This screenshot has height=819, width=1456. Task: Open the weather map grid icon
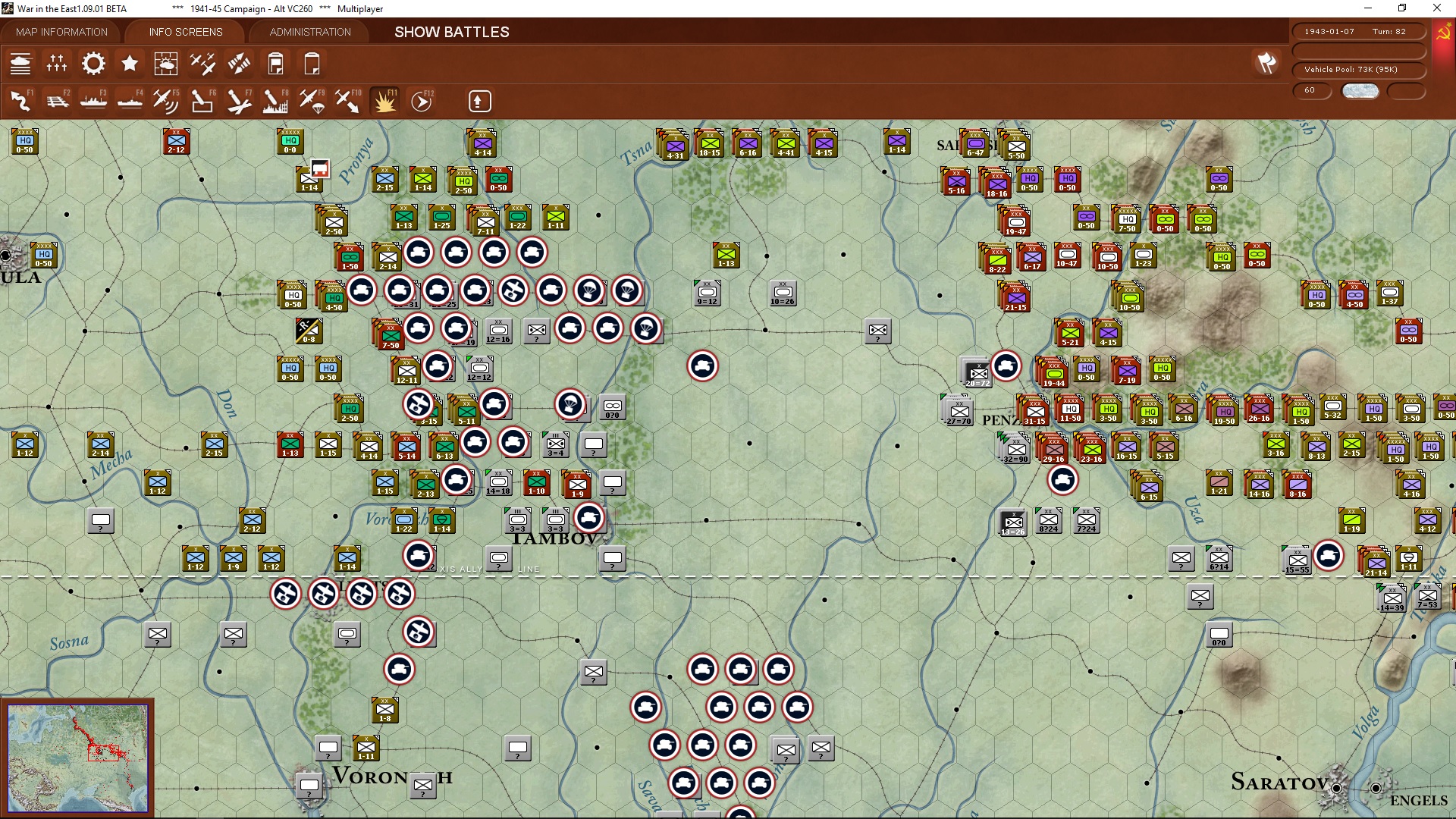(165, 64)
